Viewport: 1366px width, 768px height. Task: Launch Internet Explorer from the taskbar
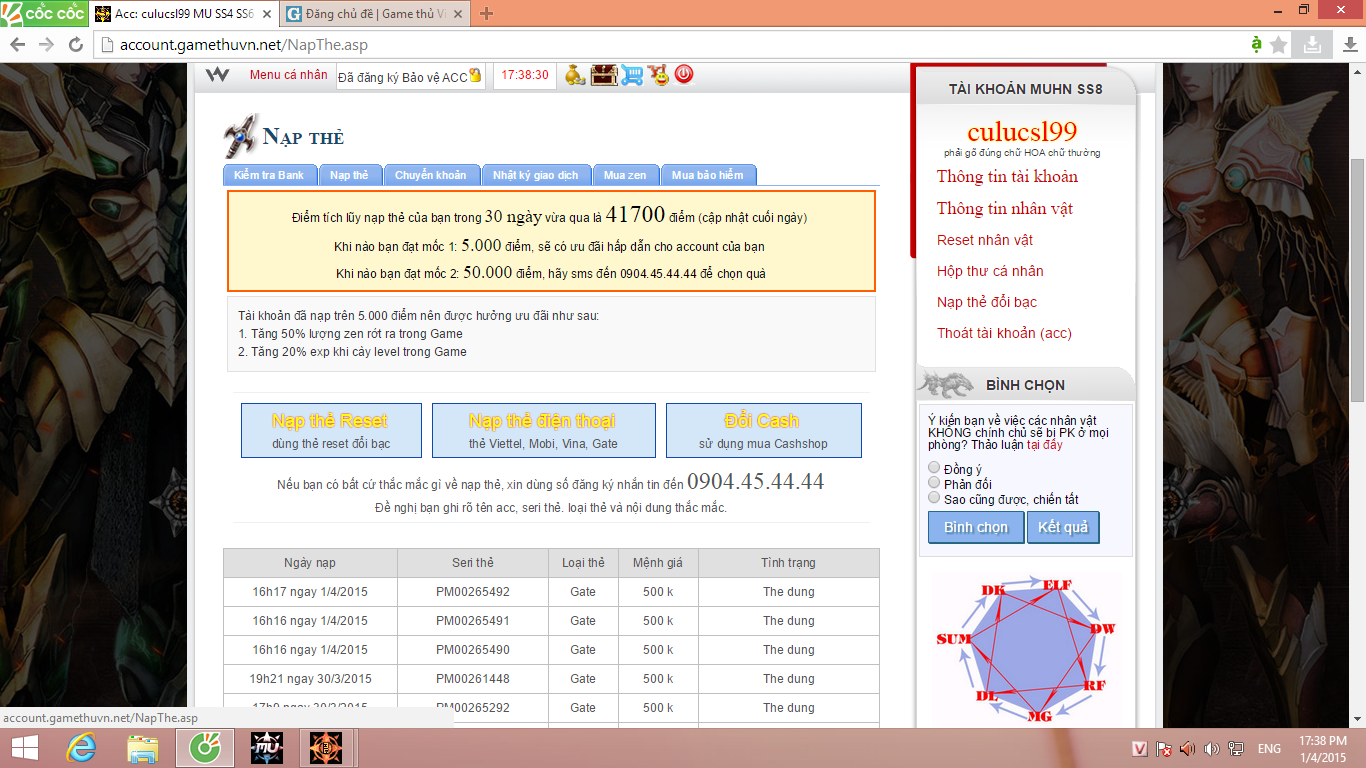(81, 748)
